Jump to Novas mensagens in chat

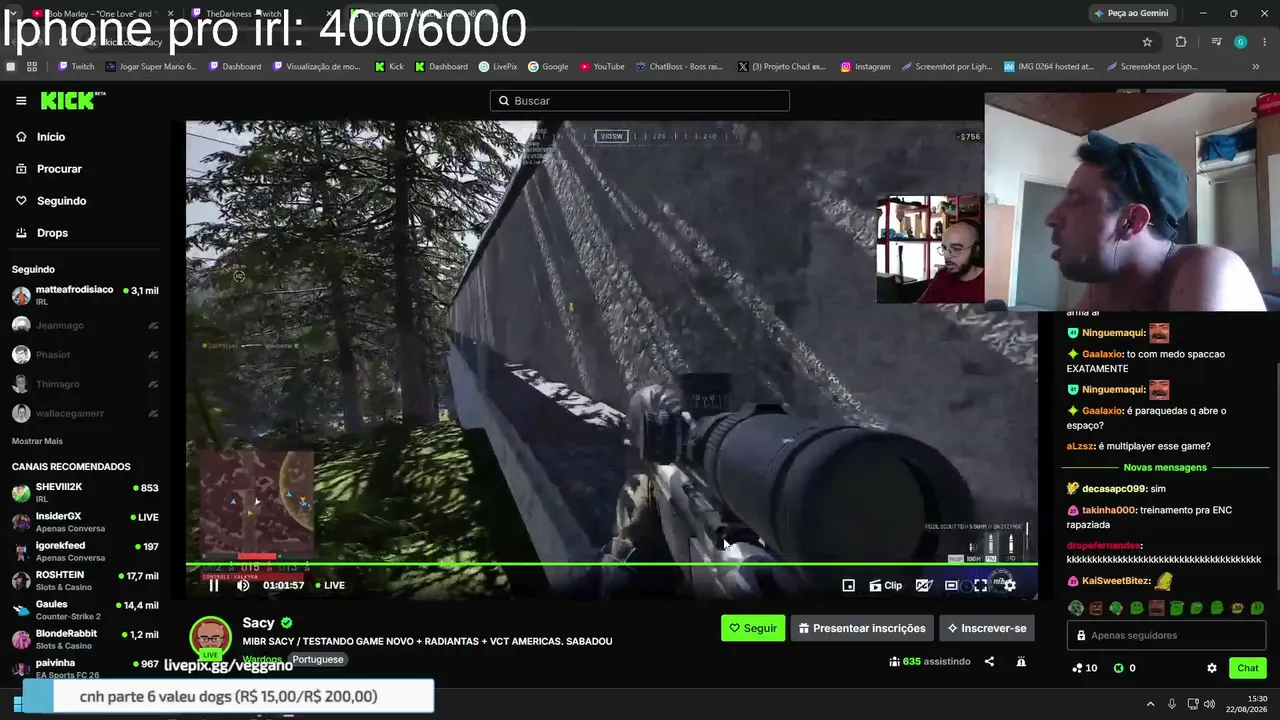[1165, 468]
